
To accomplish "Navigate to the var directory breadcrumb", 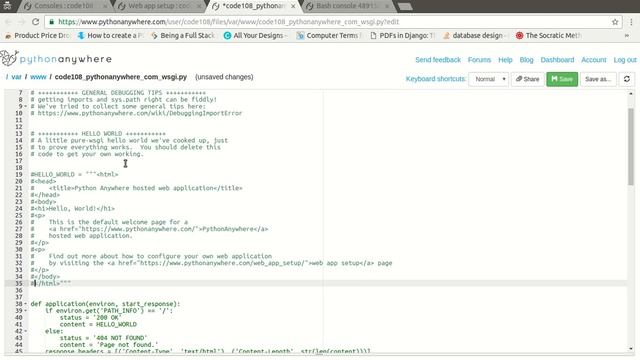I will 16,77.
